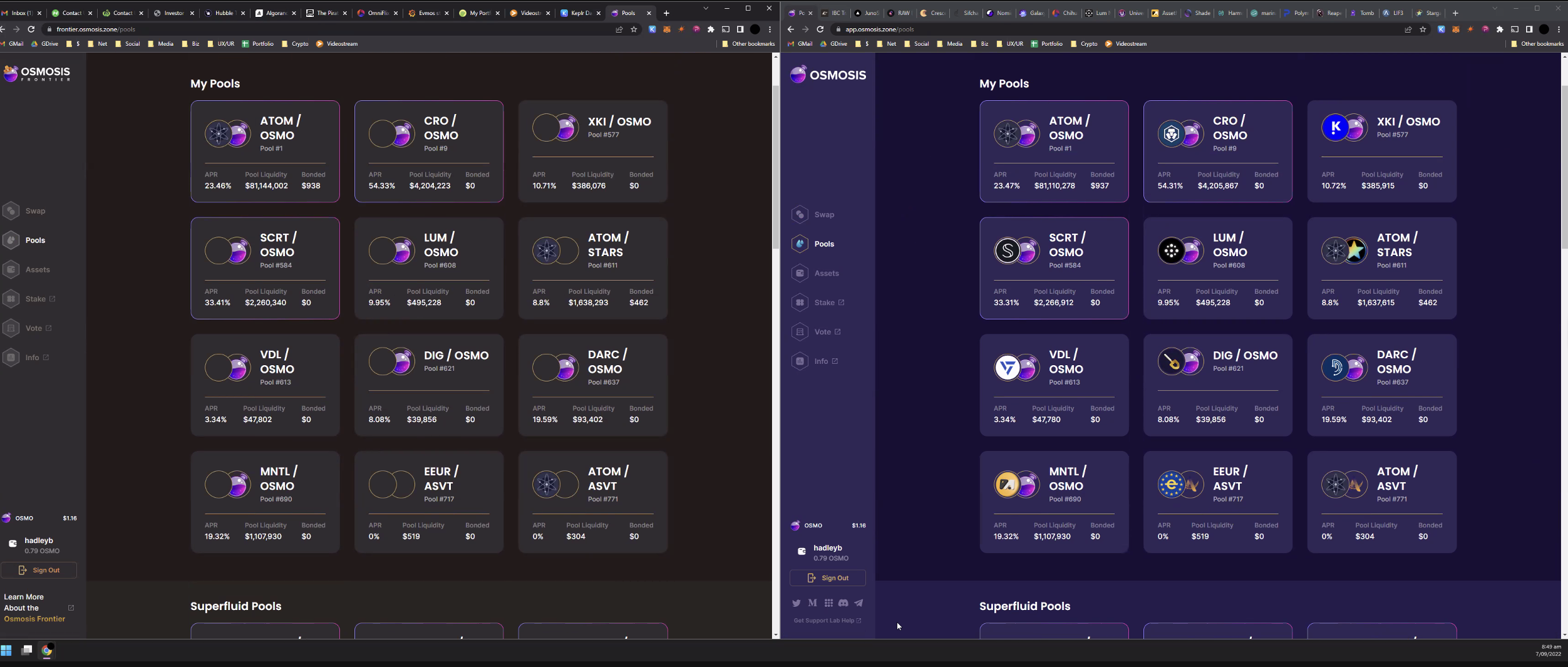The image size is (1568, 667).
Task: Click the Stake icon in the sidebar
Action: [x=11, y=299]
